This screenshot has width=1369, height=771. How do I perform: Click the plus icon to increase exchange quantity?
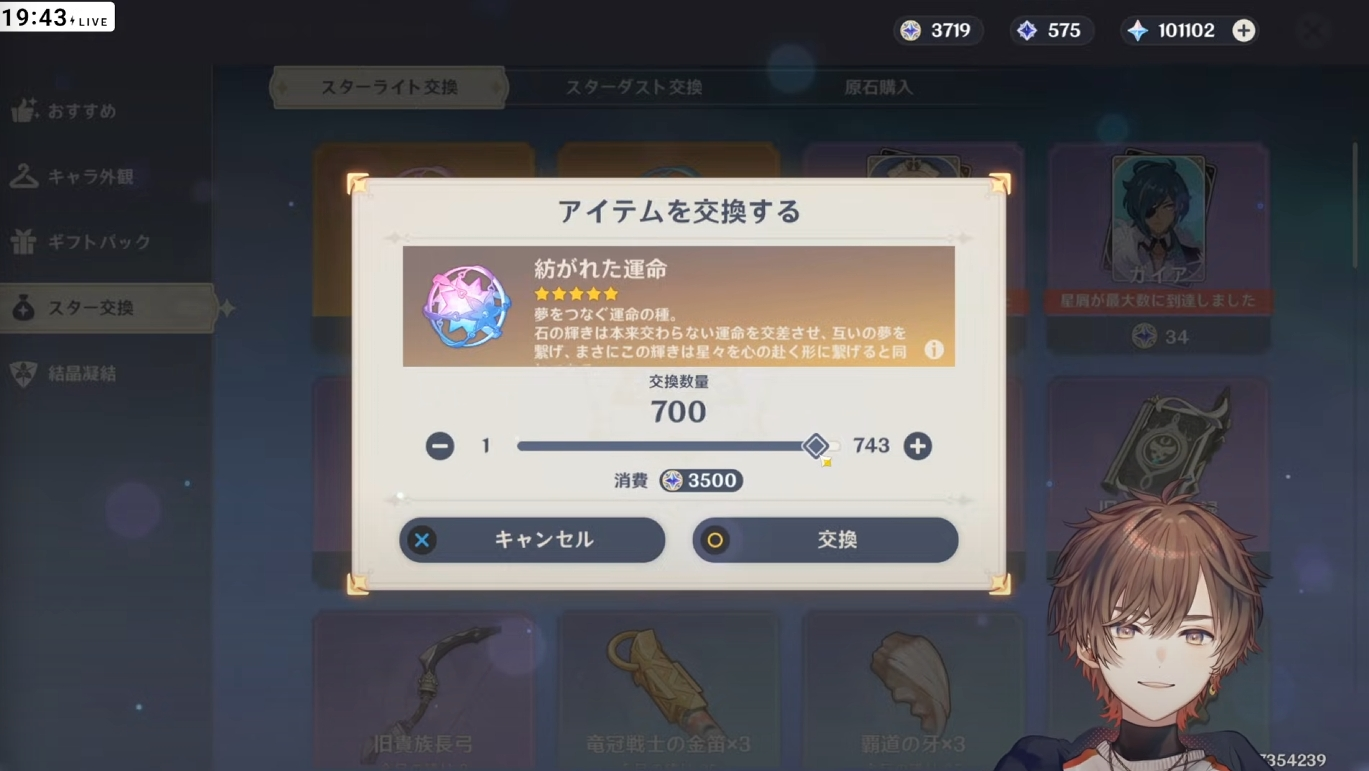(x=918, y=446)
